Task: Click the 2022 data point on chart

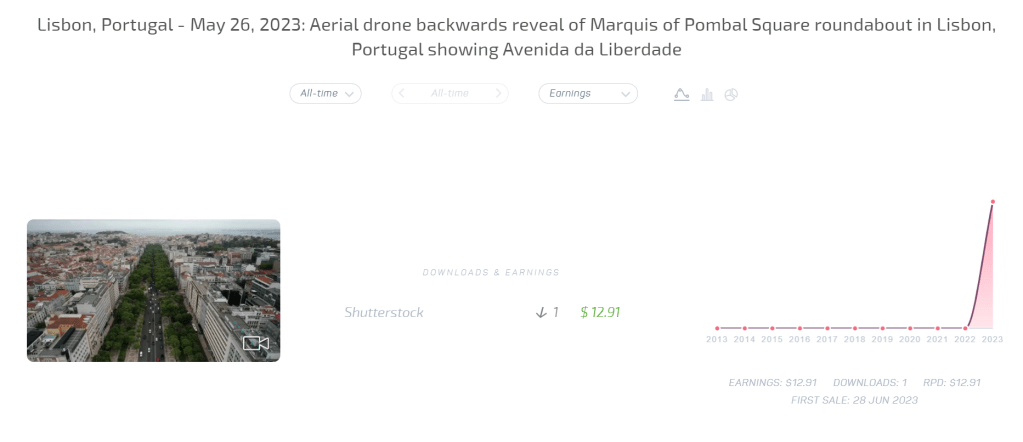Action: tap(965, 327)
